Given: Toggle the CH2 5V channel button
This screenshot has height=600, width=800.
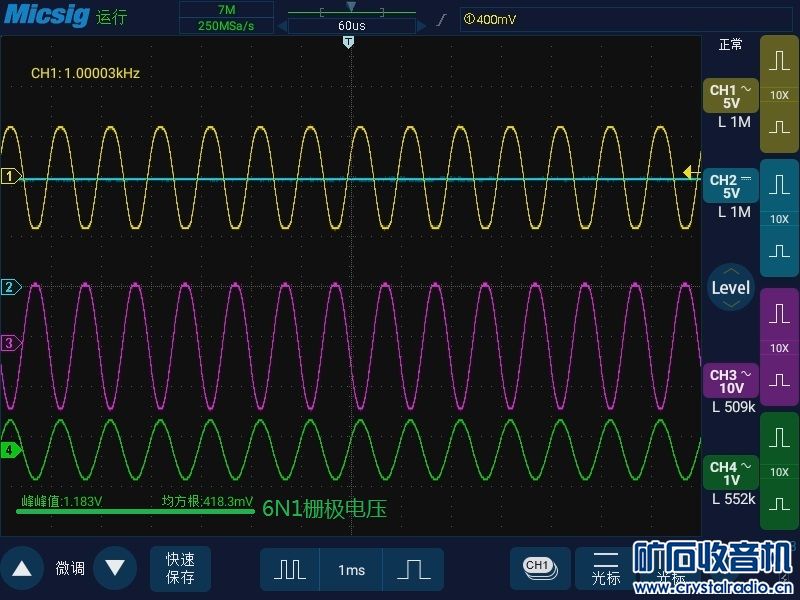Looking at the screenshot, I should pyautogui.click(x=731, y=186).
